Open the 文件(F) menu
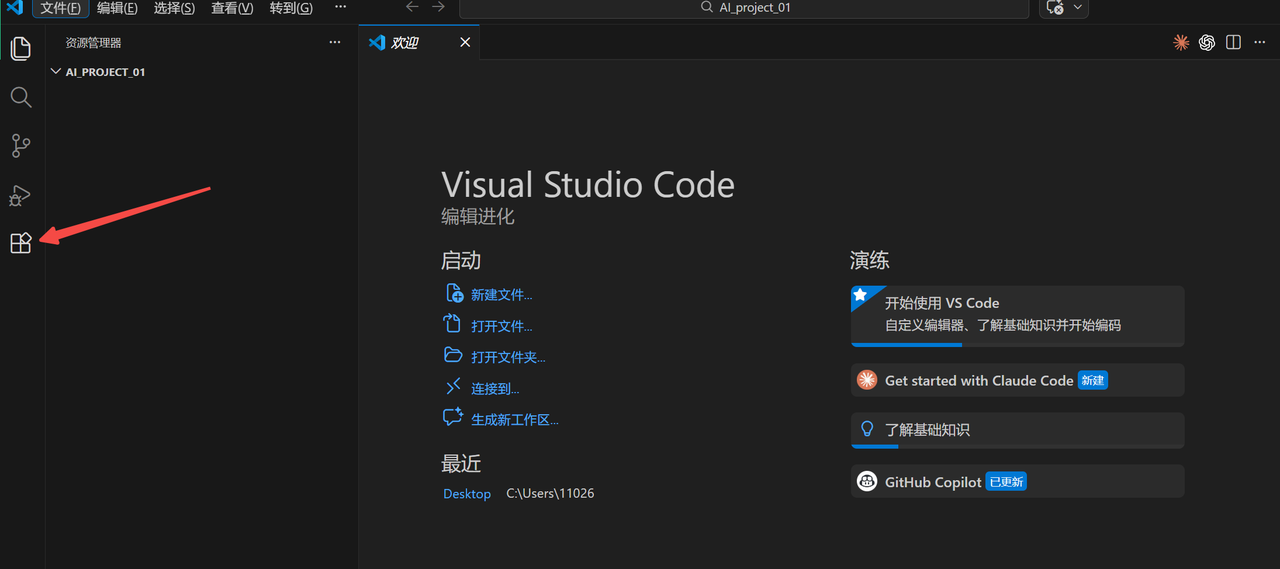1280x569 pixels. point(60,8)
